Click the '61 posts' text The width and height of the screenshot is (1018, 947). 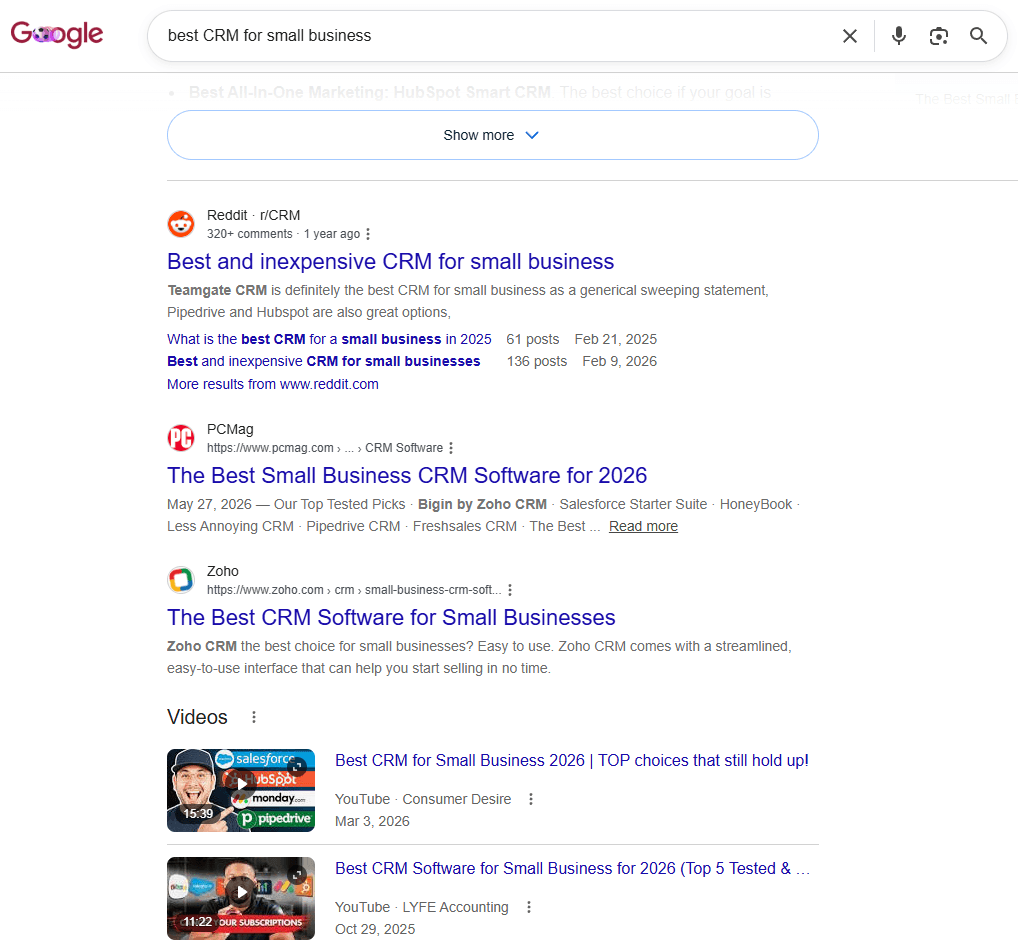point(532,339)
